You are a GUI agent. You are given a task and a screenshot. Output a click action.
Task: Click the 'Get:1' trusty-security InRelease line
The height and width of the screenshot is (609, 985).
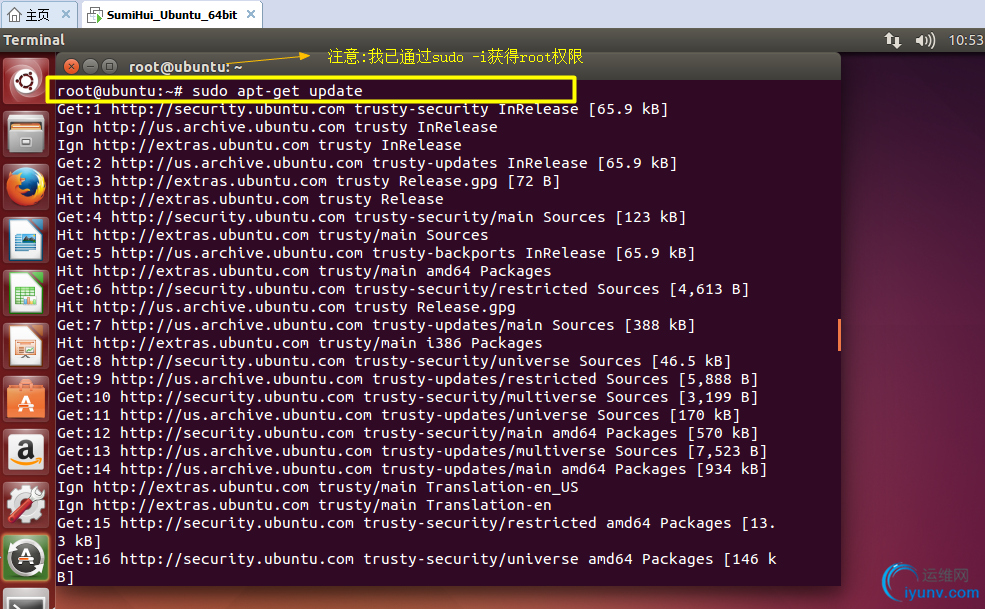362,109
